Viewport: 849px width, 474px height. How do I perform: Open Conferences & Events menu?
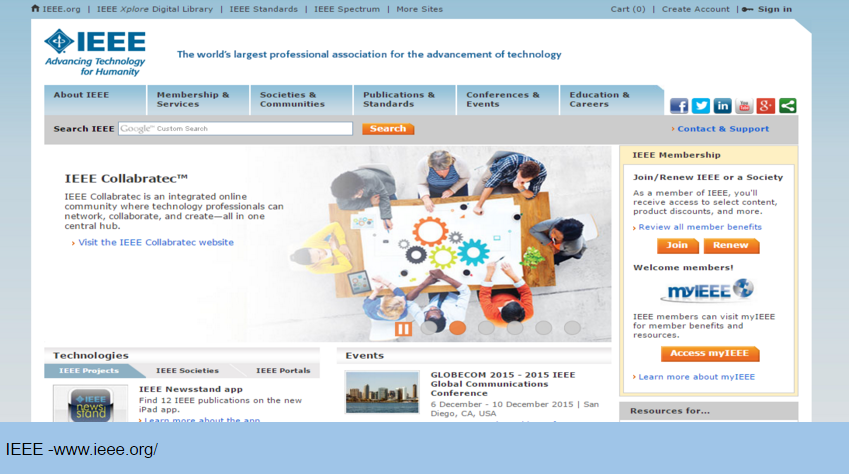click(x=508, y=100)
